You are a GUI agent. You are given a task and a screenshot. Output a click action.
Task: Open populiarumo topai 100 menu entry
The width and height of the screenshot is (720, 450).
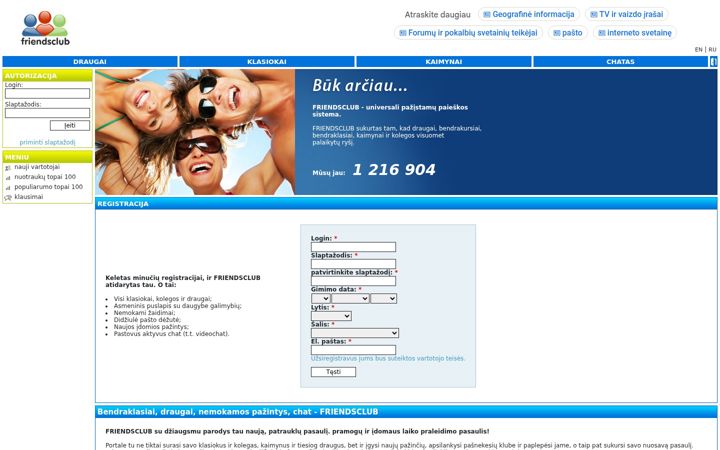click(49, 187)
